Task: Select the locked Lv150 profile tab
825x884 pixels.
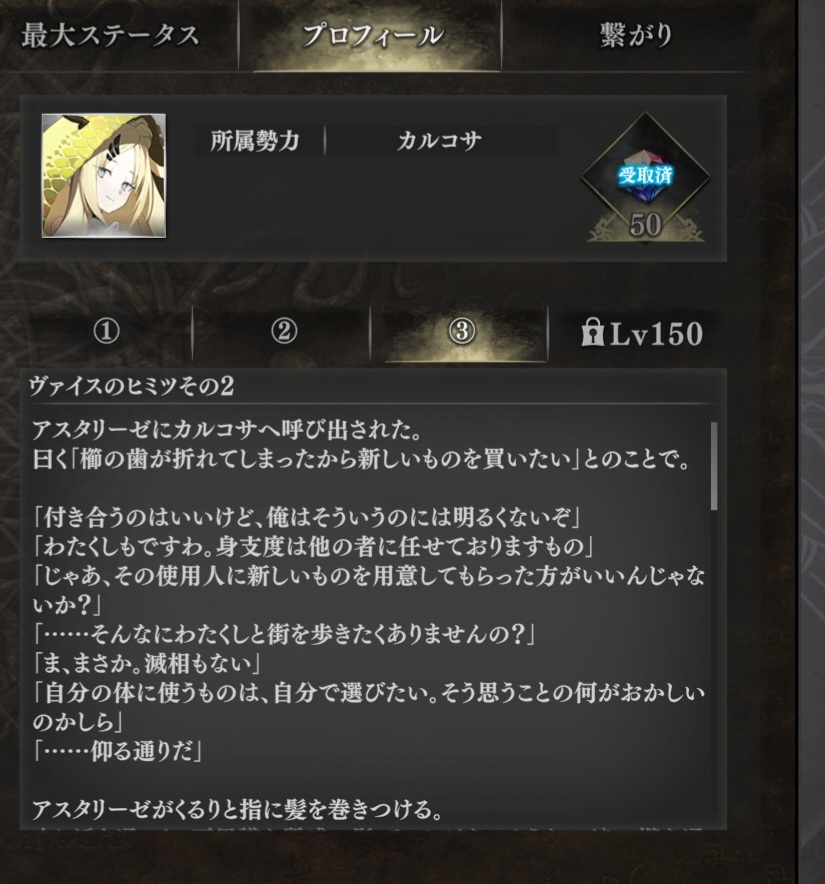Action: tap(642, 333)
